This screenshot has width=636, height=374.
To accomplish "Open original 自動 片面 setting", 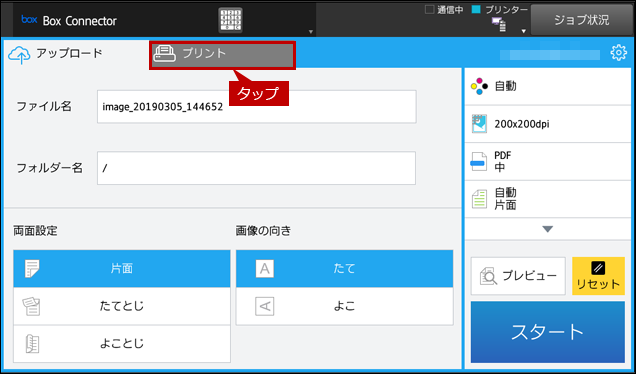I will (548, 199).
